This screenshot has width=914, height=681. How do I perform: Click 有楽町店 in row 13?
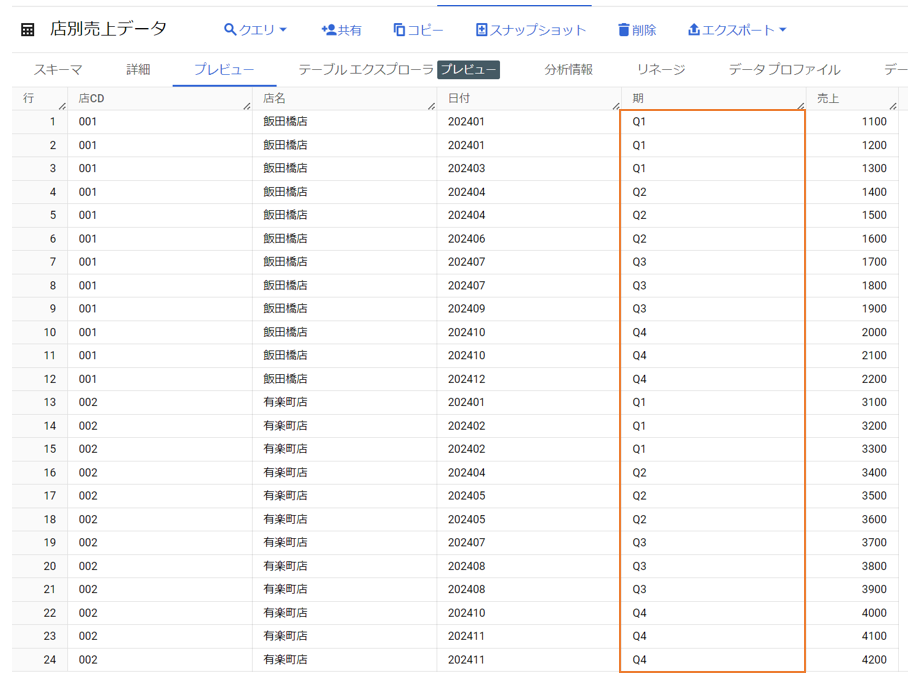click(285, 402)
